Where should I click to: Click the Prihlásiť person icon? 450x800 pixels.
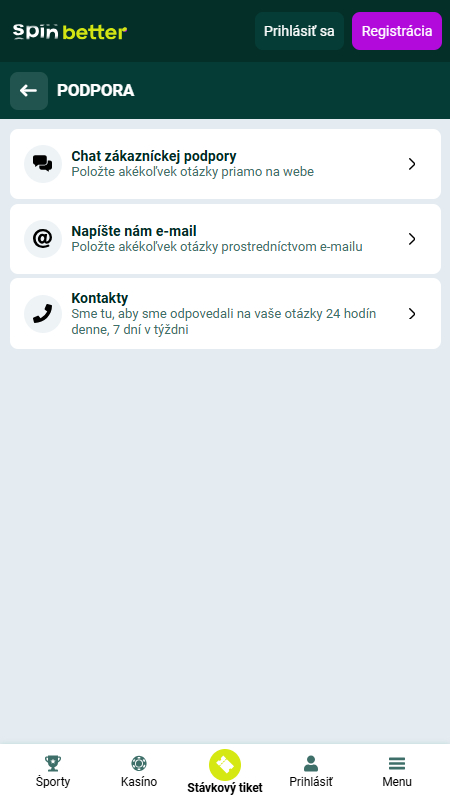311,763
